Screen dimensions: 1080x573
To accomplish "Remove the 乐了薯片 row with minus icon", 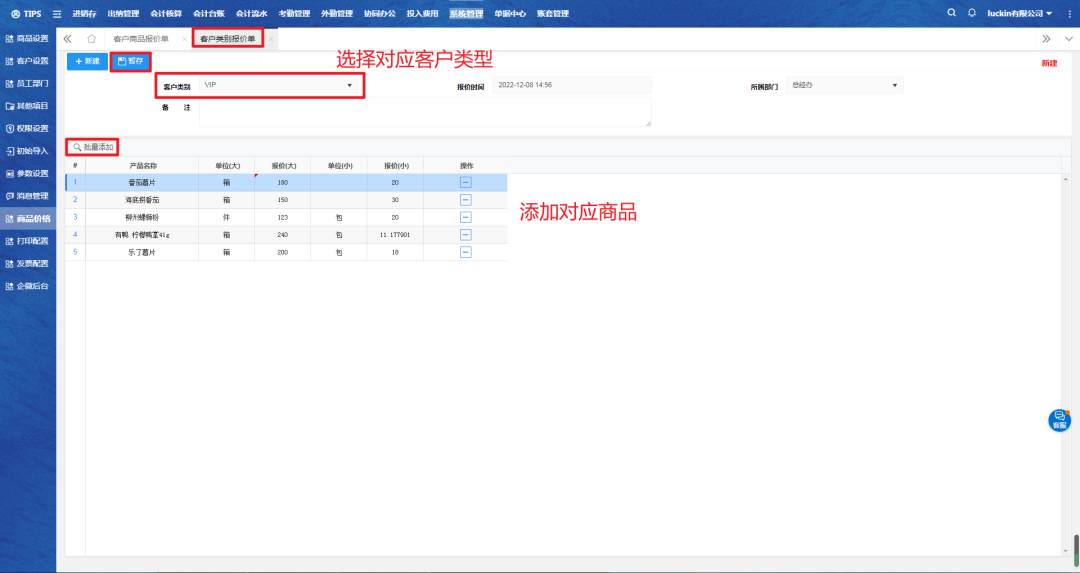I will 466,252.
